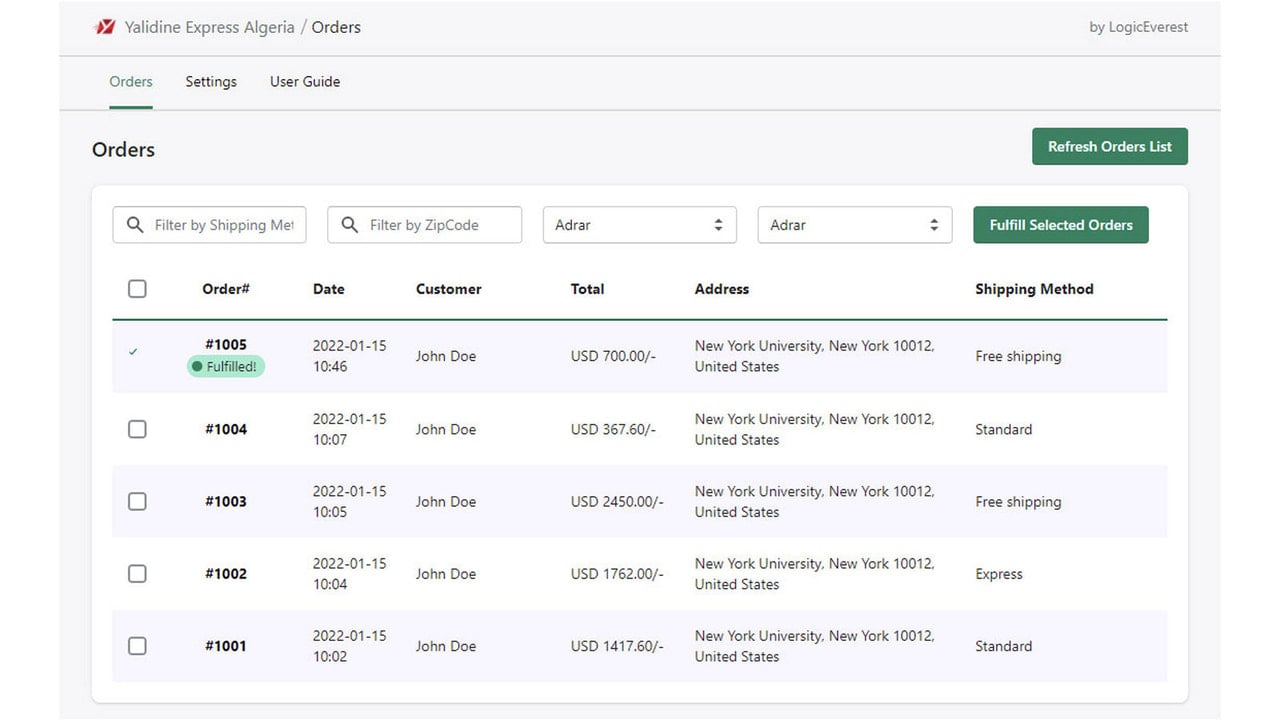
Task: Click date 2022-01-15 10:46
Action: [349, 356]
